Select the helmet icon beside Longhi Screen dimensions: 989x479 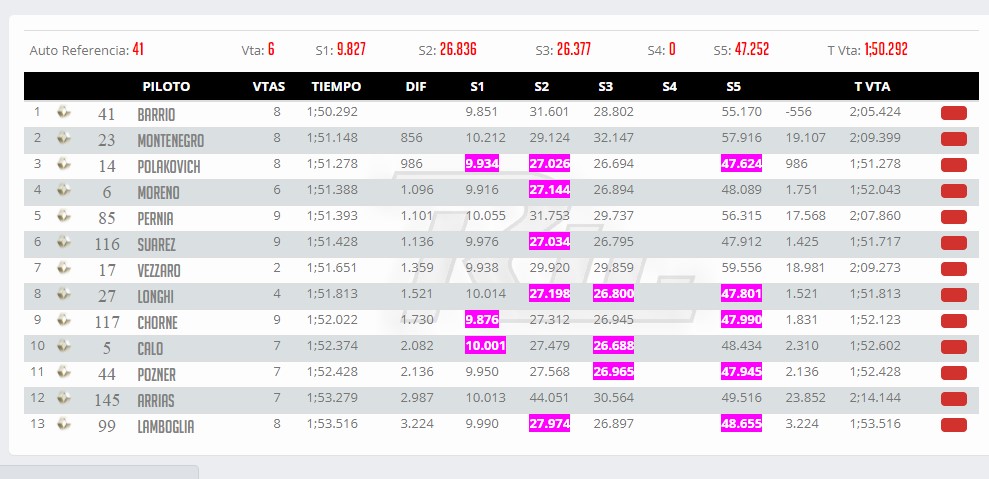tap(64, 293)
